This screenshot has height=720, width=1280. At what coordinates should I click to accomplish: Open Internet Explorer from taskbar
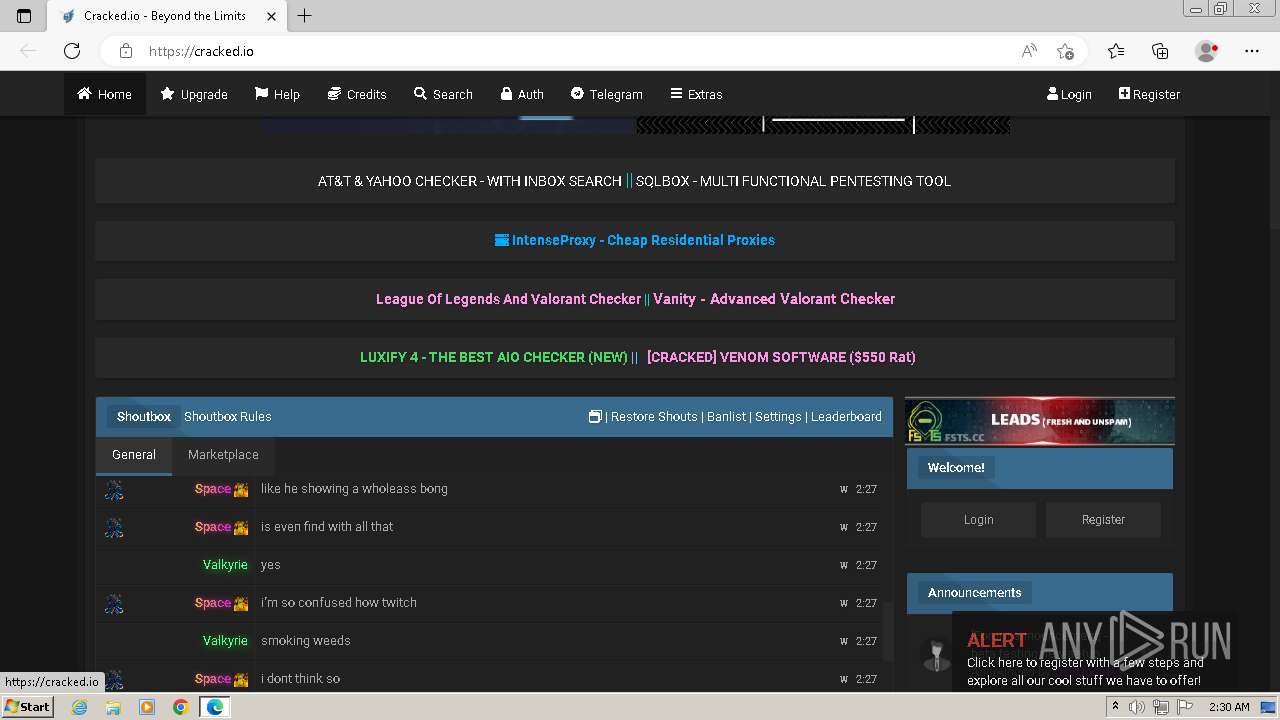[x=80, y=707]
